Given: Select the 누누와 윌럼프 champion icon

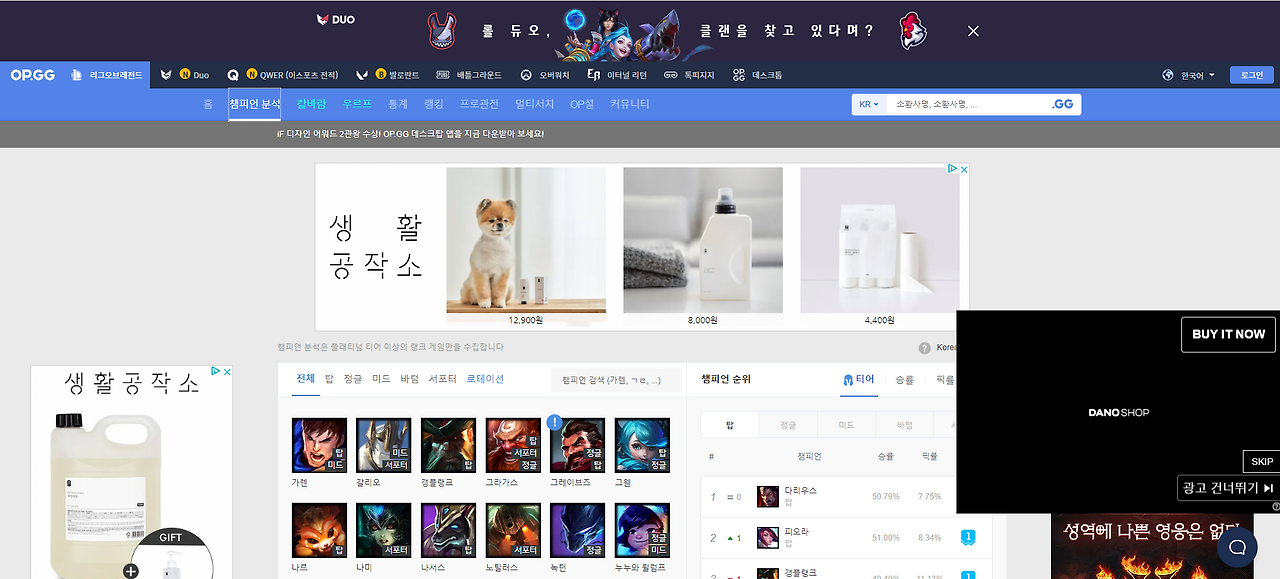Looking at the screenshot, I should coord(642,530).
